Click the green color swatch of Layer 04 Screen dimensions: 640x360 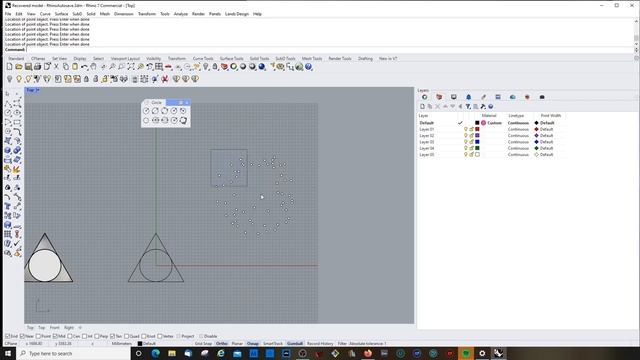[x=477, y=148]
